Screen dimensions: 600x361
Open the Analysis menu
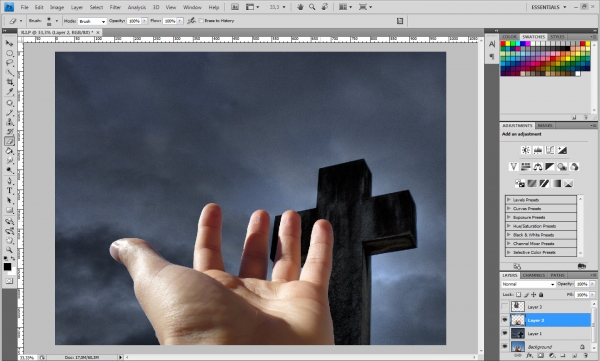[137, 7]
